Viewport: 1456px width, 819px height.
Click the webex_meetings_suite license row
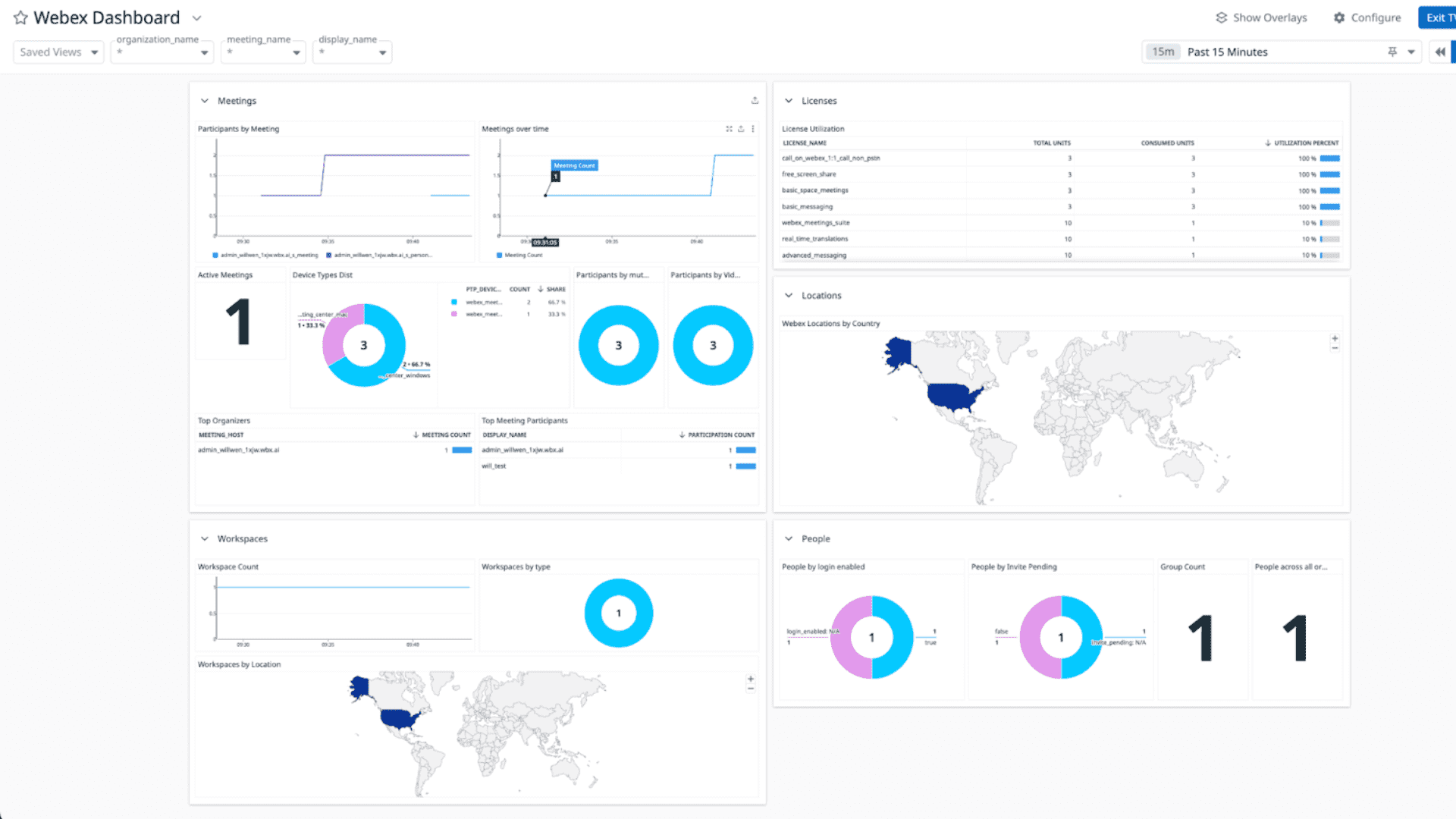tap(1061, 223)
